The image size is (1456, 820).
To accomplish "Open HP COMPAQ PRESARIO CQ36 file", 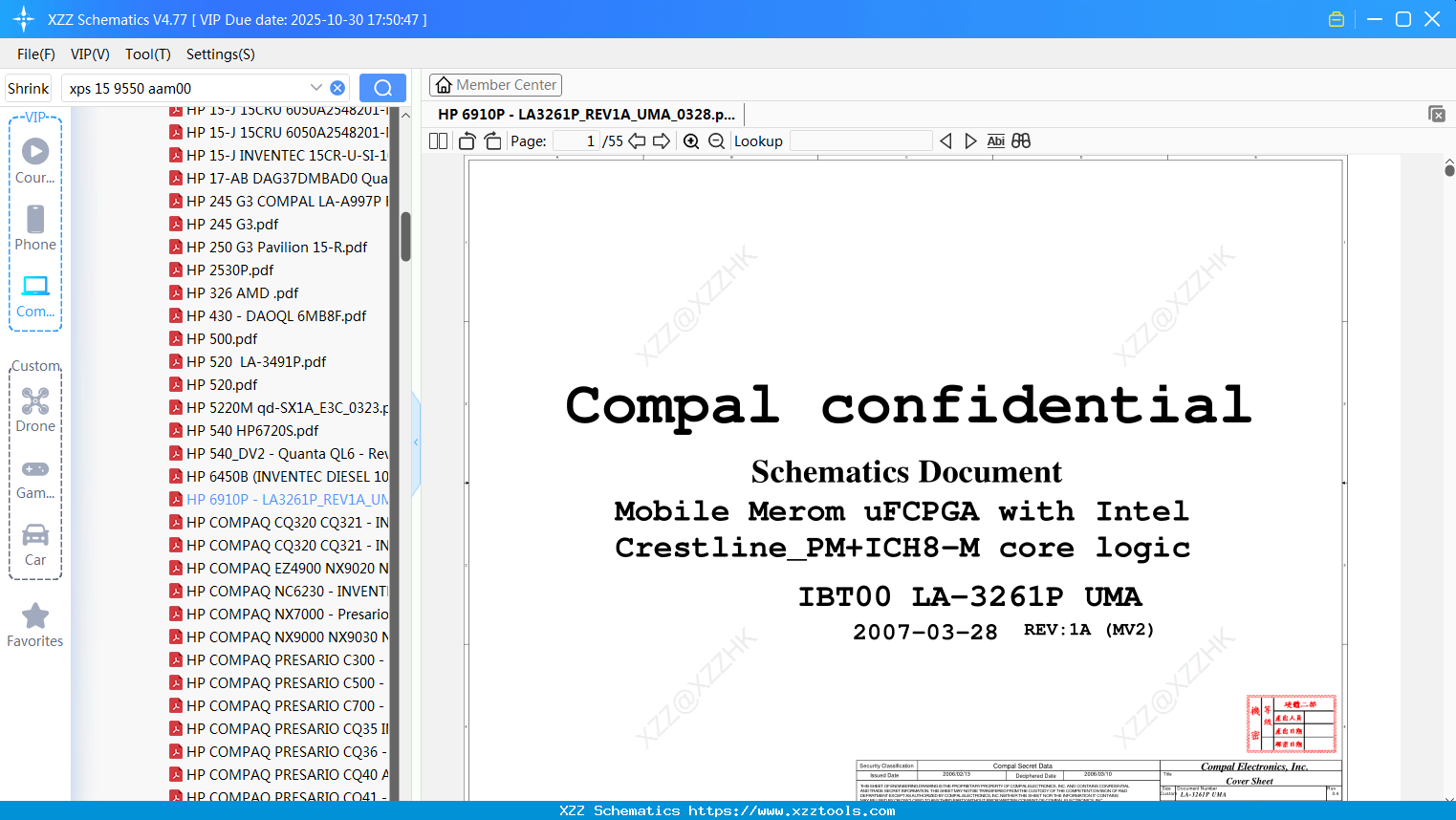I will (278, 751).
